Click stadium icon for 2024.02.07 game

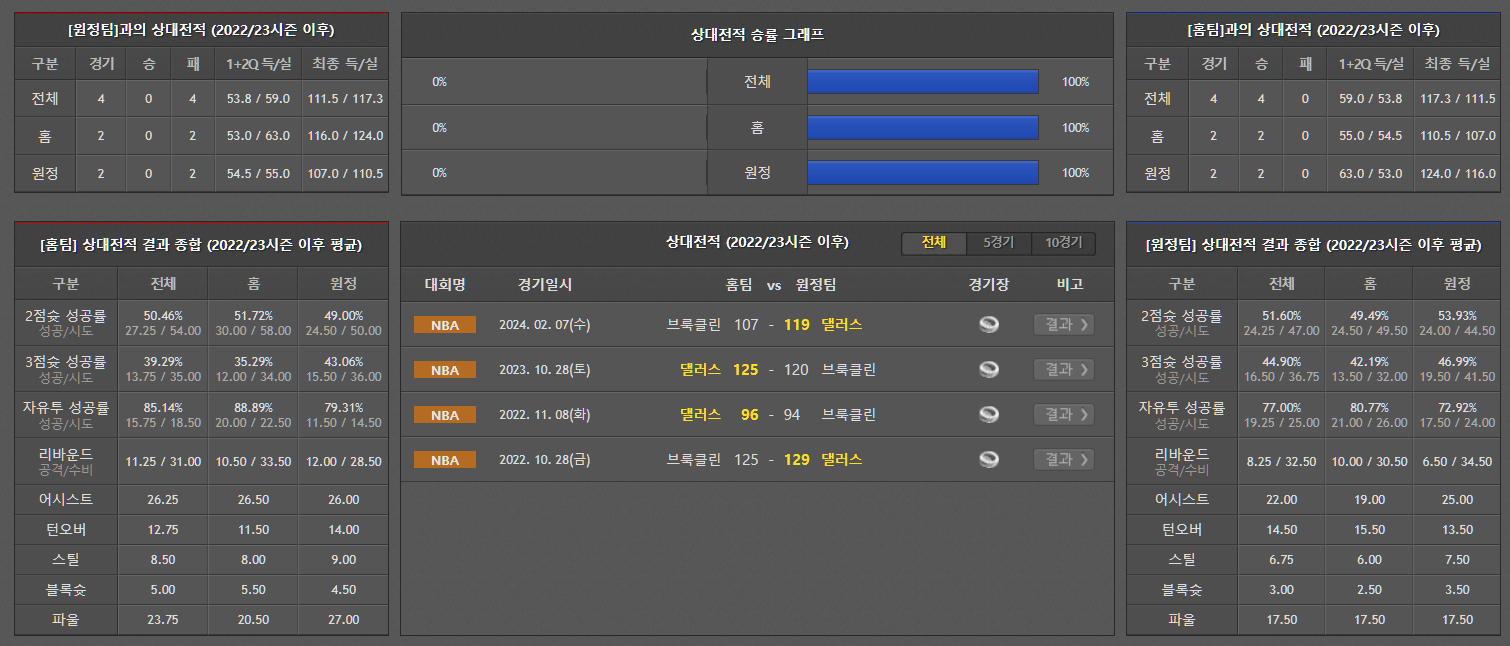(x=989, y=325)
